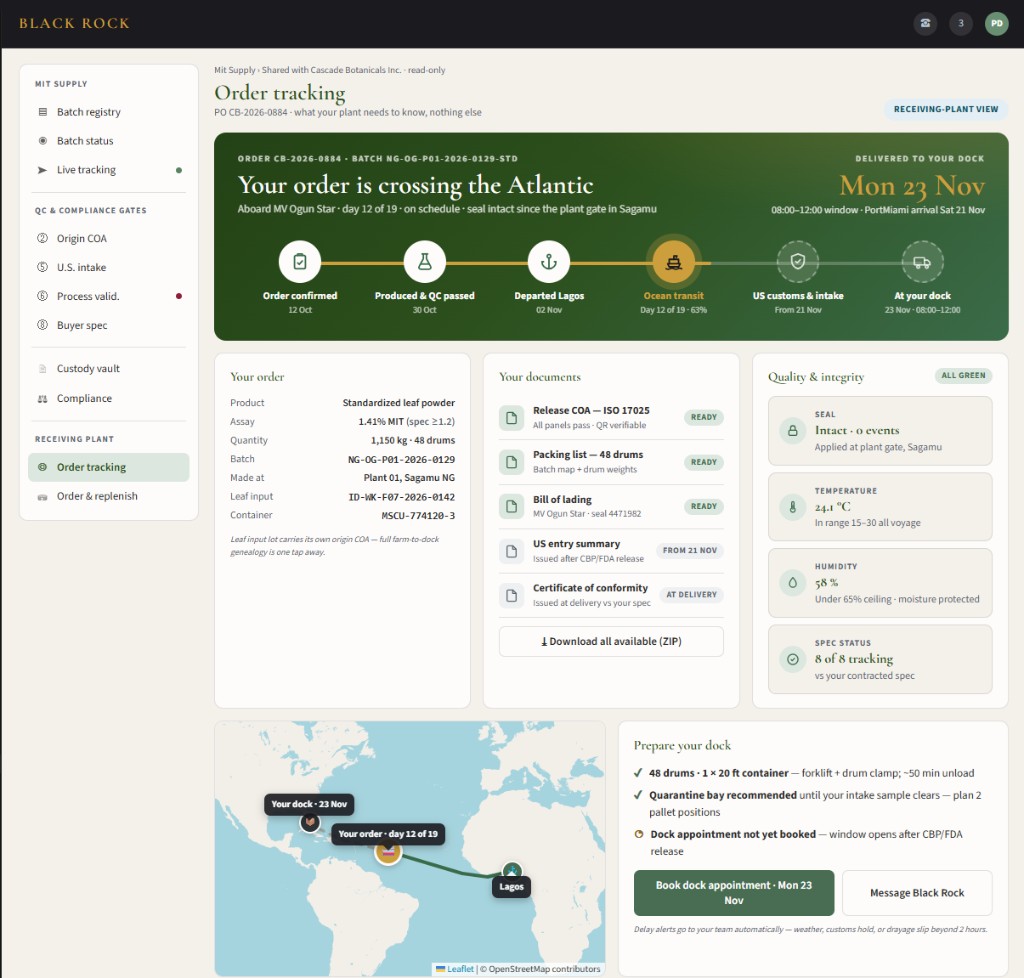Open the PD user avatar menu
Screen dimensions: 1024x978
click(997, 24)
